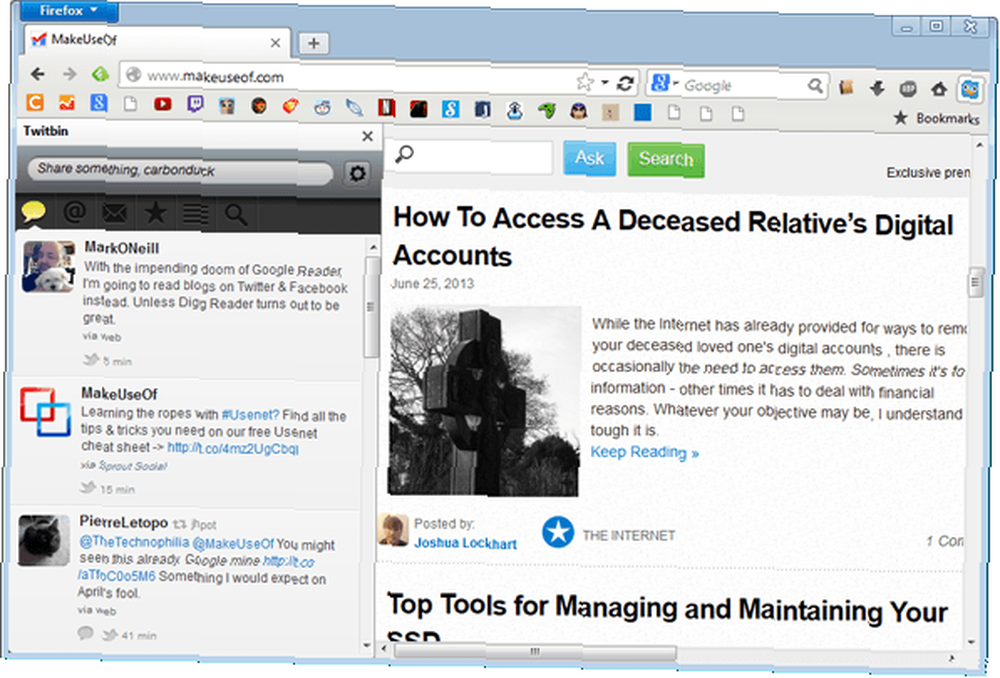Screen dimensions: 1000x678
Task: Open the Downloads arrow icon
Action: click(x=878, y=88)
